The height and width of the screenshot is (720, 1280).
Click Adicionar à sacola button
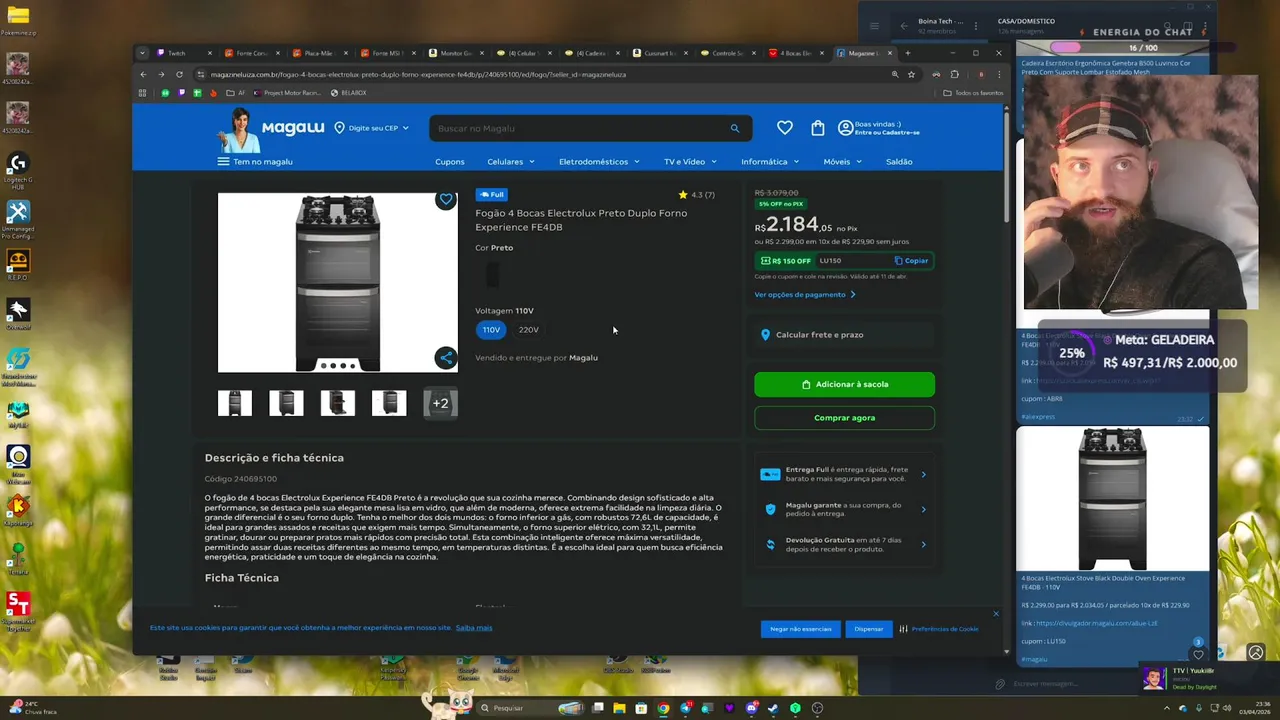click(x=844, y=384)
